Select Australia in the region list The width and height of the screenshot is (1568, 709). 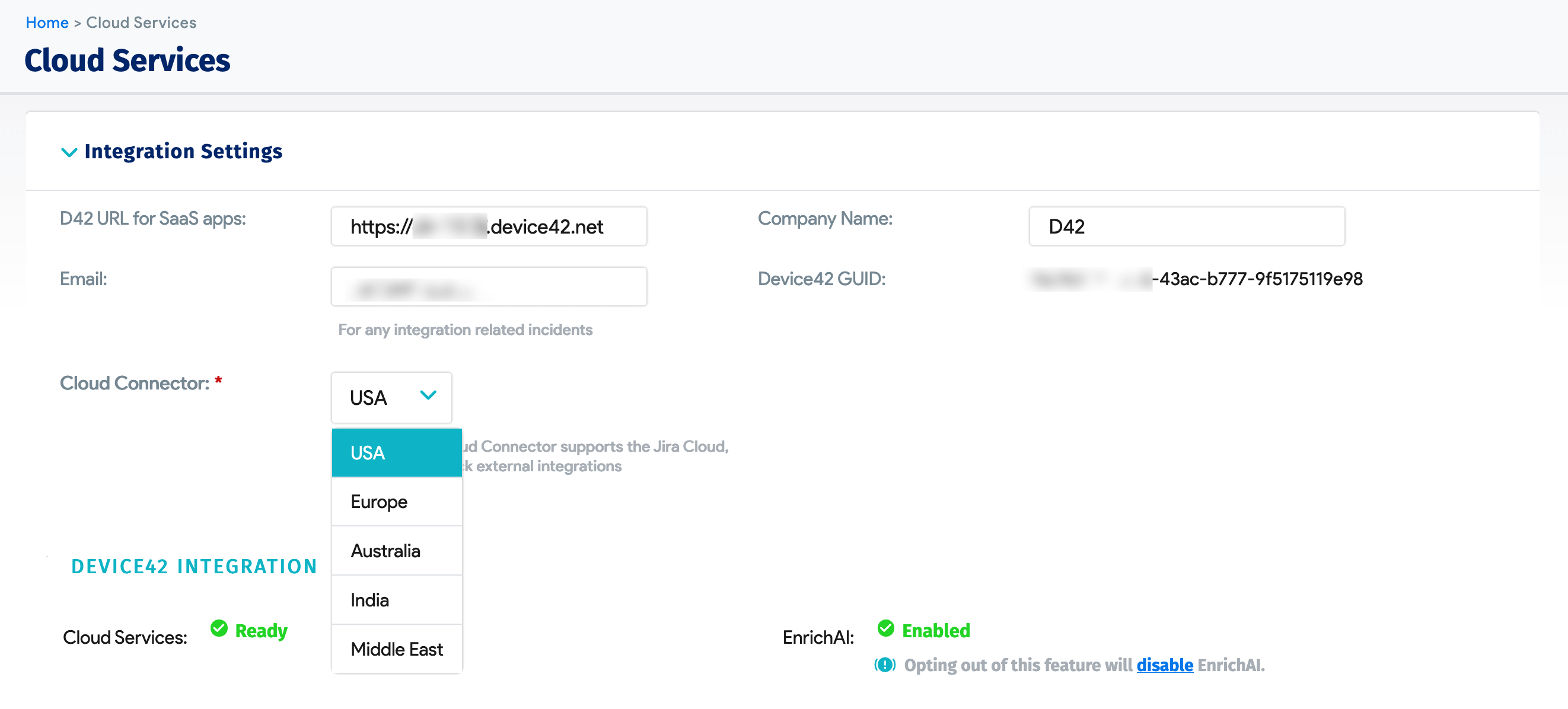click(385, 550)
